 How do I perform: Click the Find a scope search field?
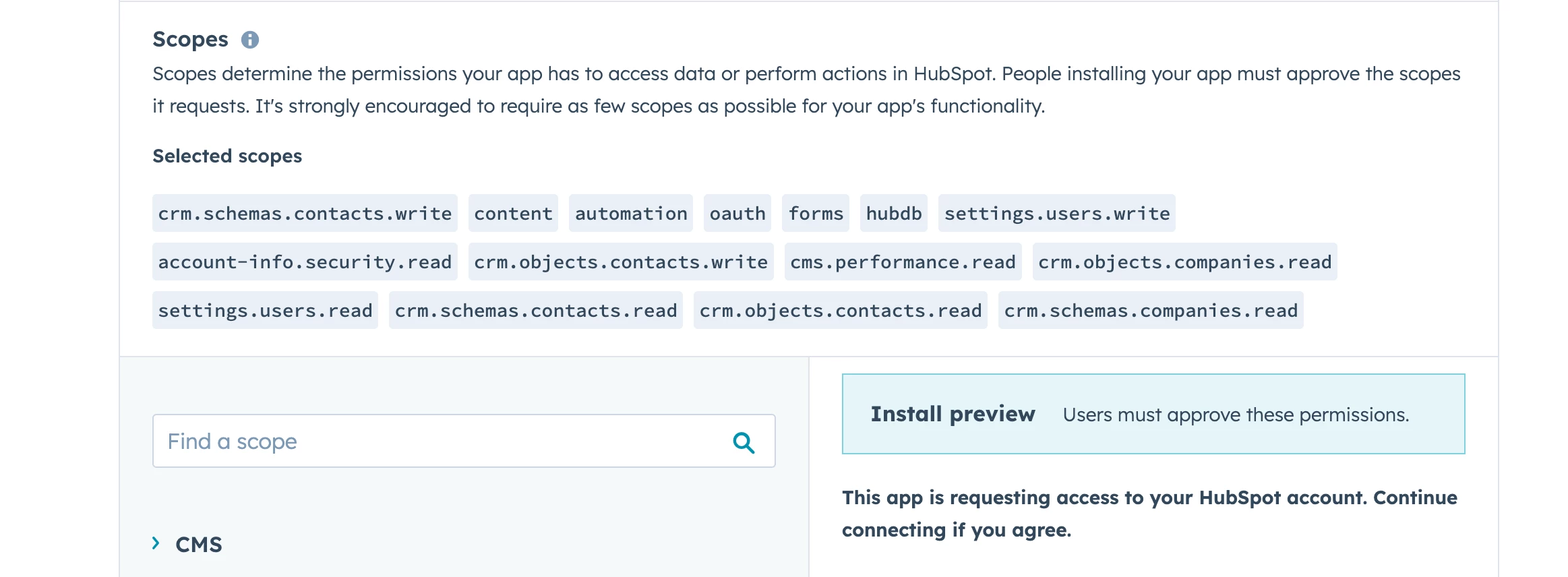464,441
